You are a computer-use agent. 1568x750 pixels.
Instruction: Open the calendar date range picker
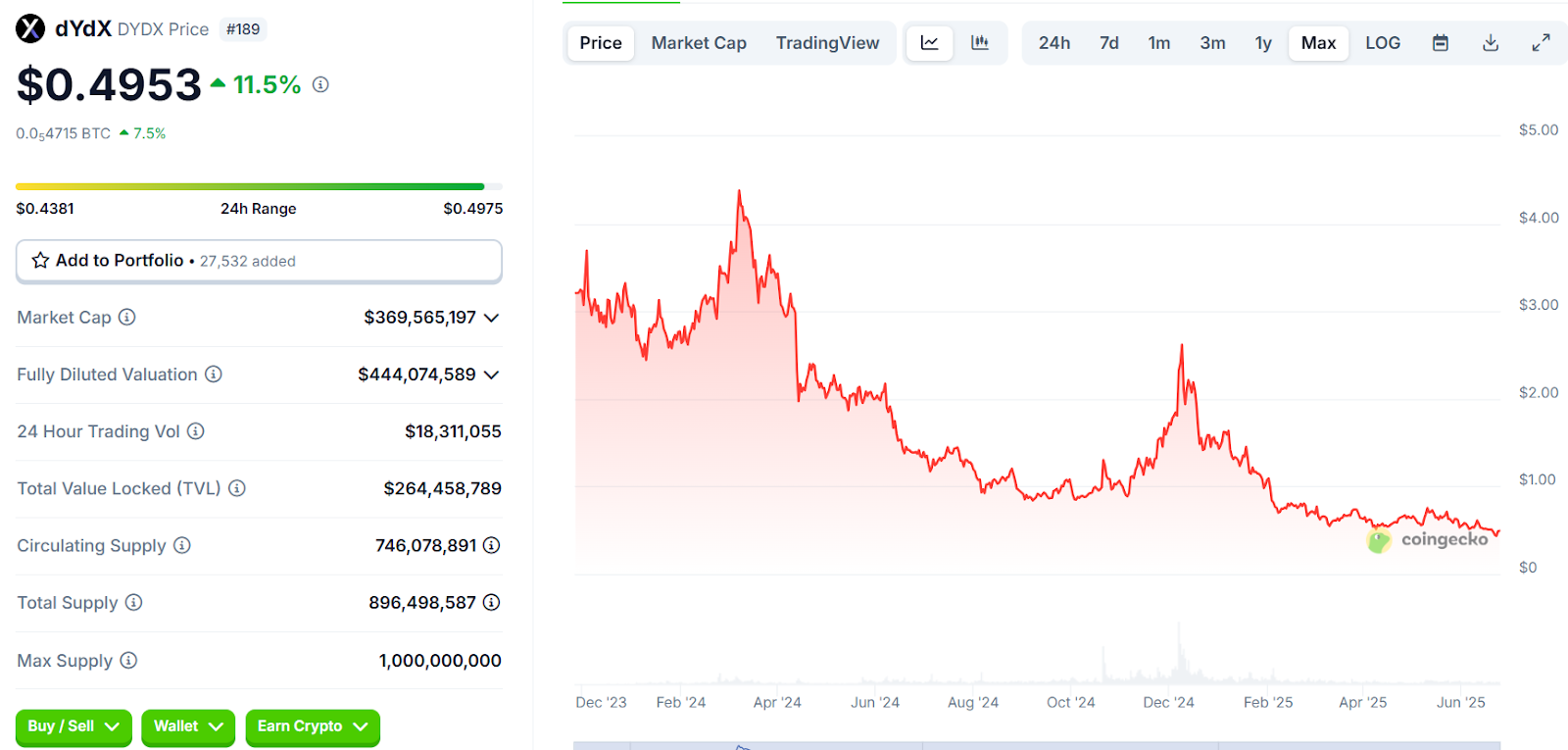click(1441, 43)
